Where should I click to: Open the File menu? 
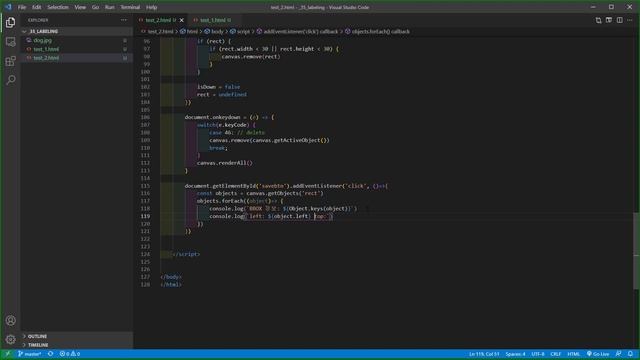point(22,7)
